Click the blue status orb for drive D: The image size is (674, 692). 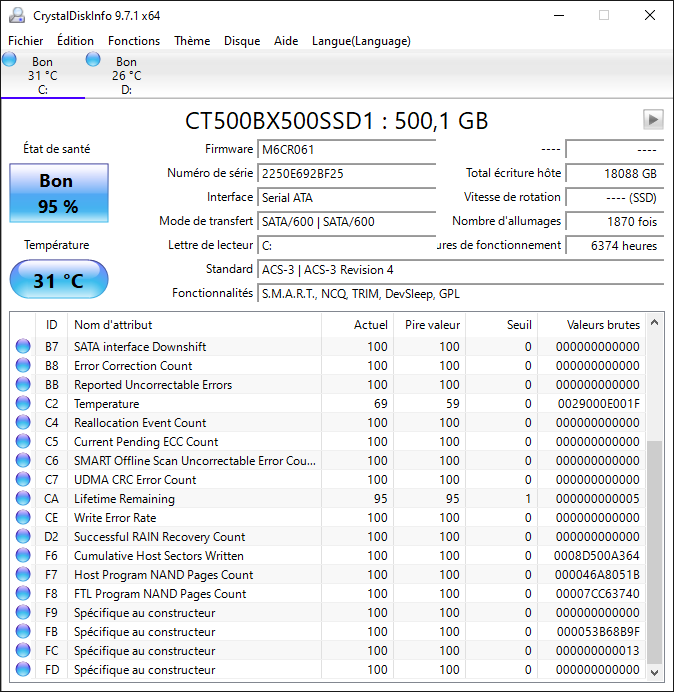pos(93,59)
